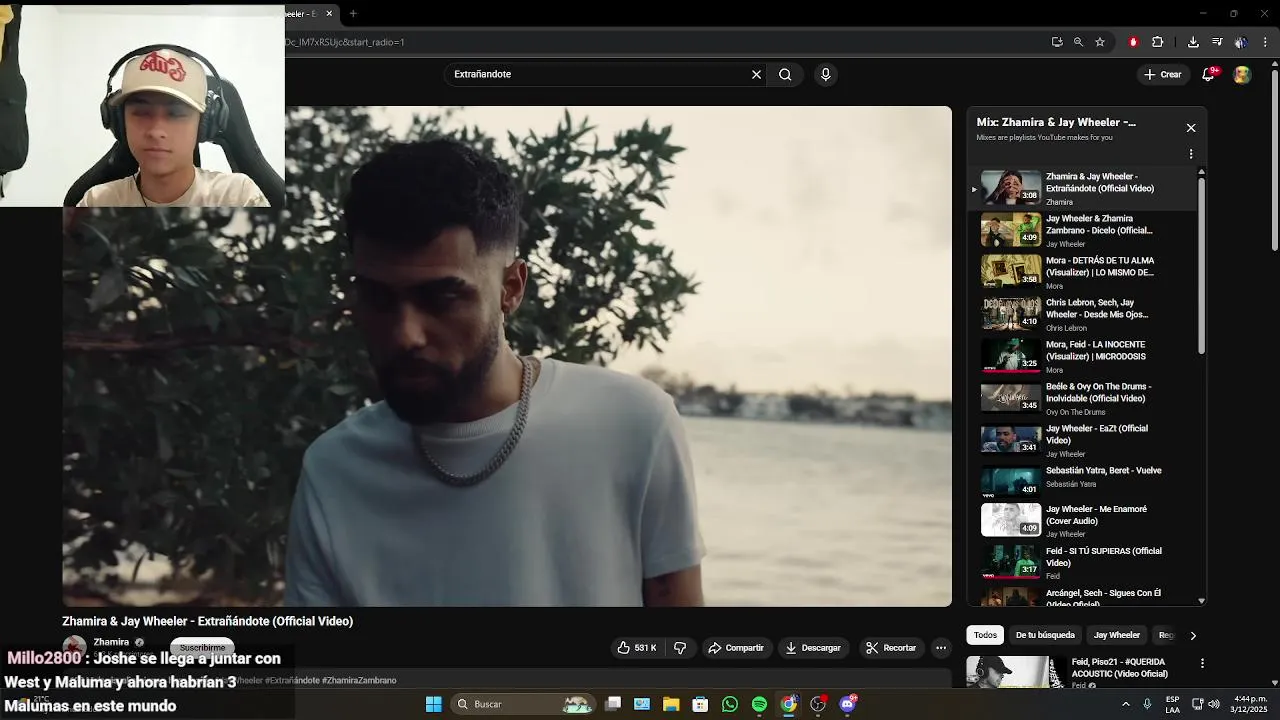Play Mora, Feid - LA INOCENTE

coord(1082,356)
